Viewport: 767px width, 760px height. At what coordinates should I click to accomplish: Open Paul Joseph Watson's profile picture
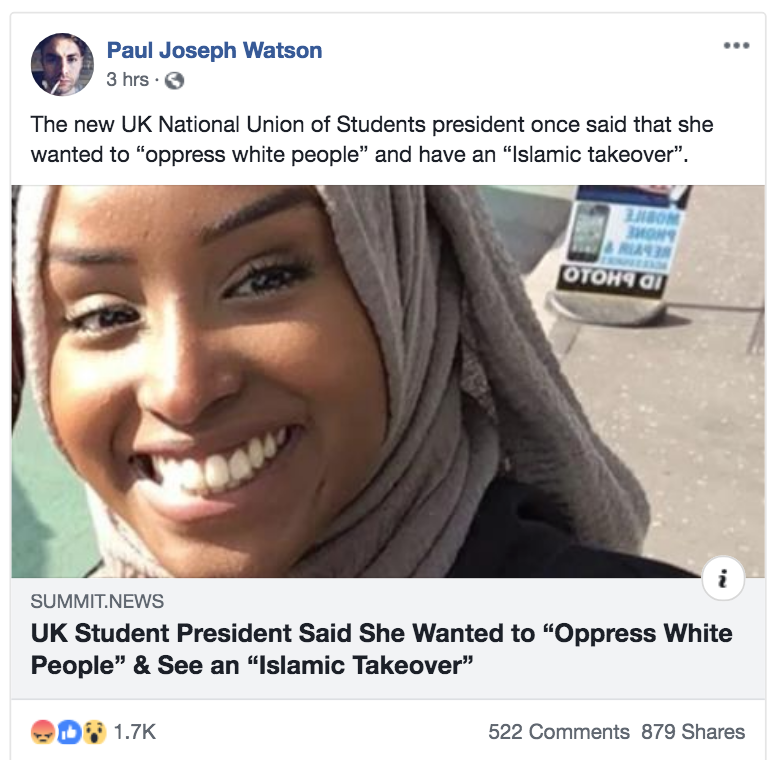(x=62, y=65)
